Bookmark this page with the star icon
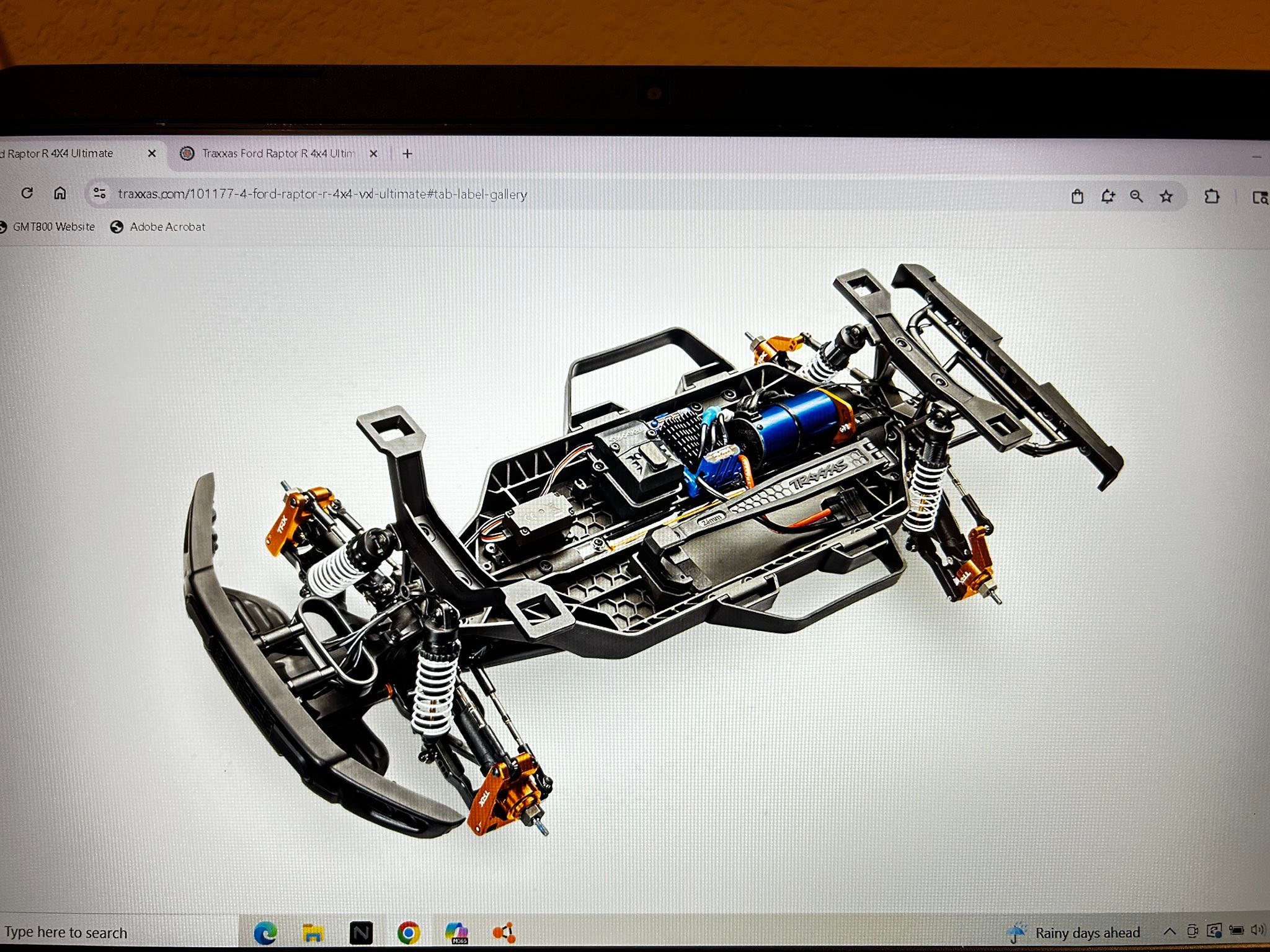1270x952 pixels. click(x=1166, y=196)
